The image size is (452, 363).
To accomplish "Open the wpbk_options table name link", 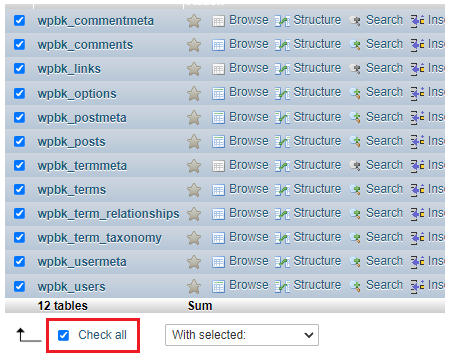I will 77,94.
